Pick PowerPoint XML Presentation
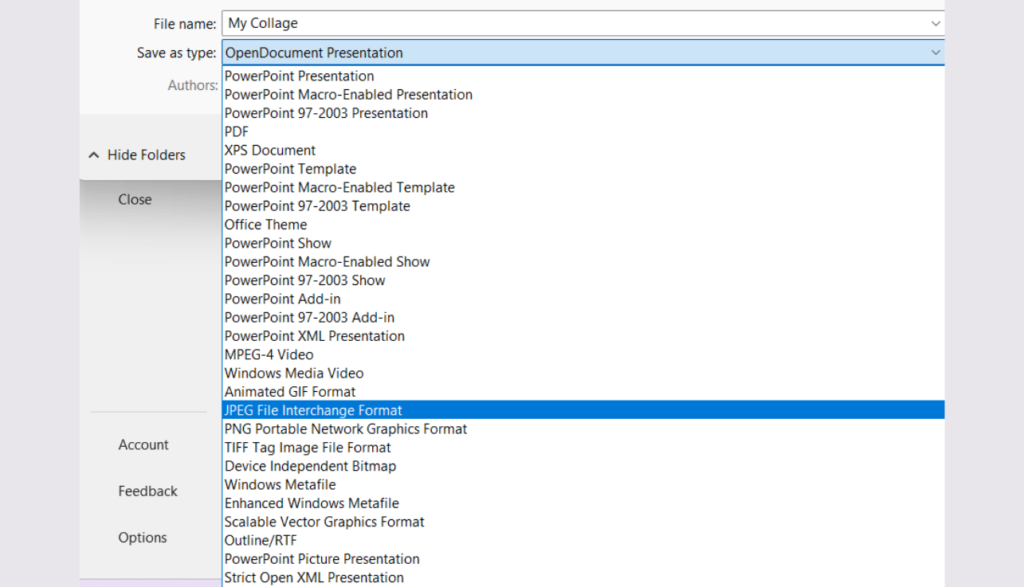1024x587 pixels. point(583,336)
